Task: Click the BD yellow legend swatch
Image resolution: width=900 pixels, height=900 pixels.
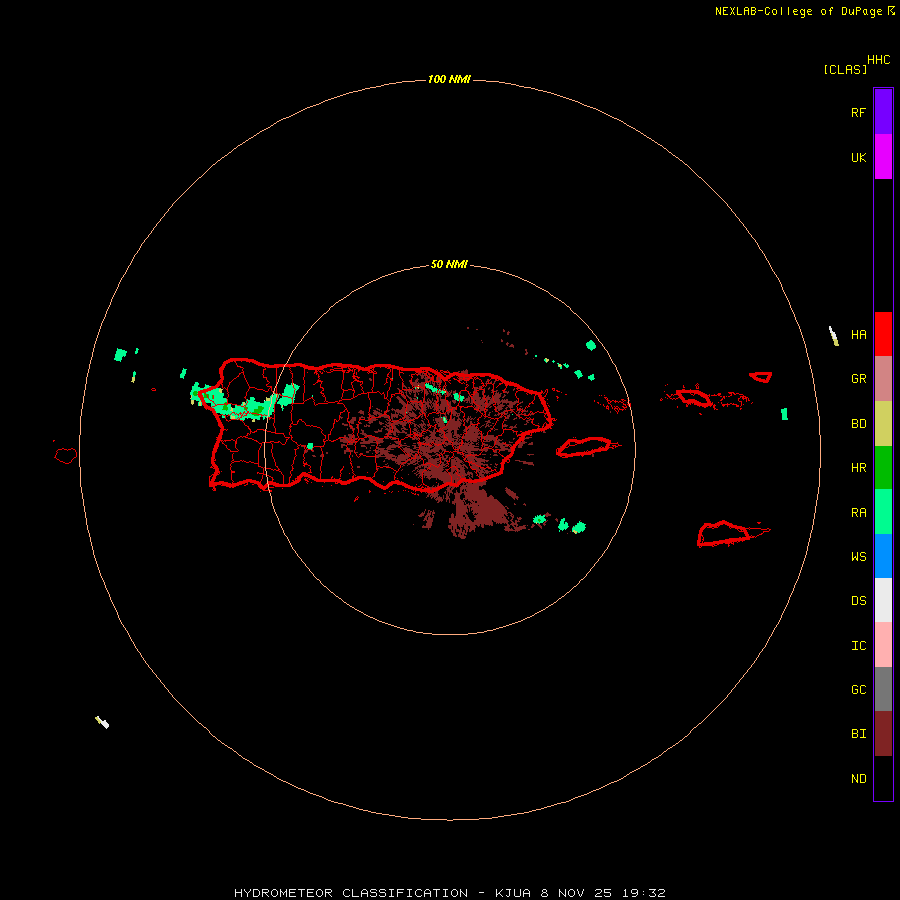Action: click(883, 424)
